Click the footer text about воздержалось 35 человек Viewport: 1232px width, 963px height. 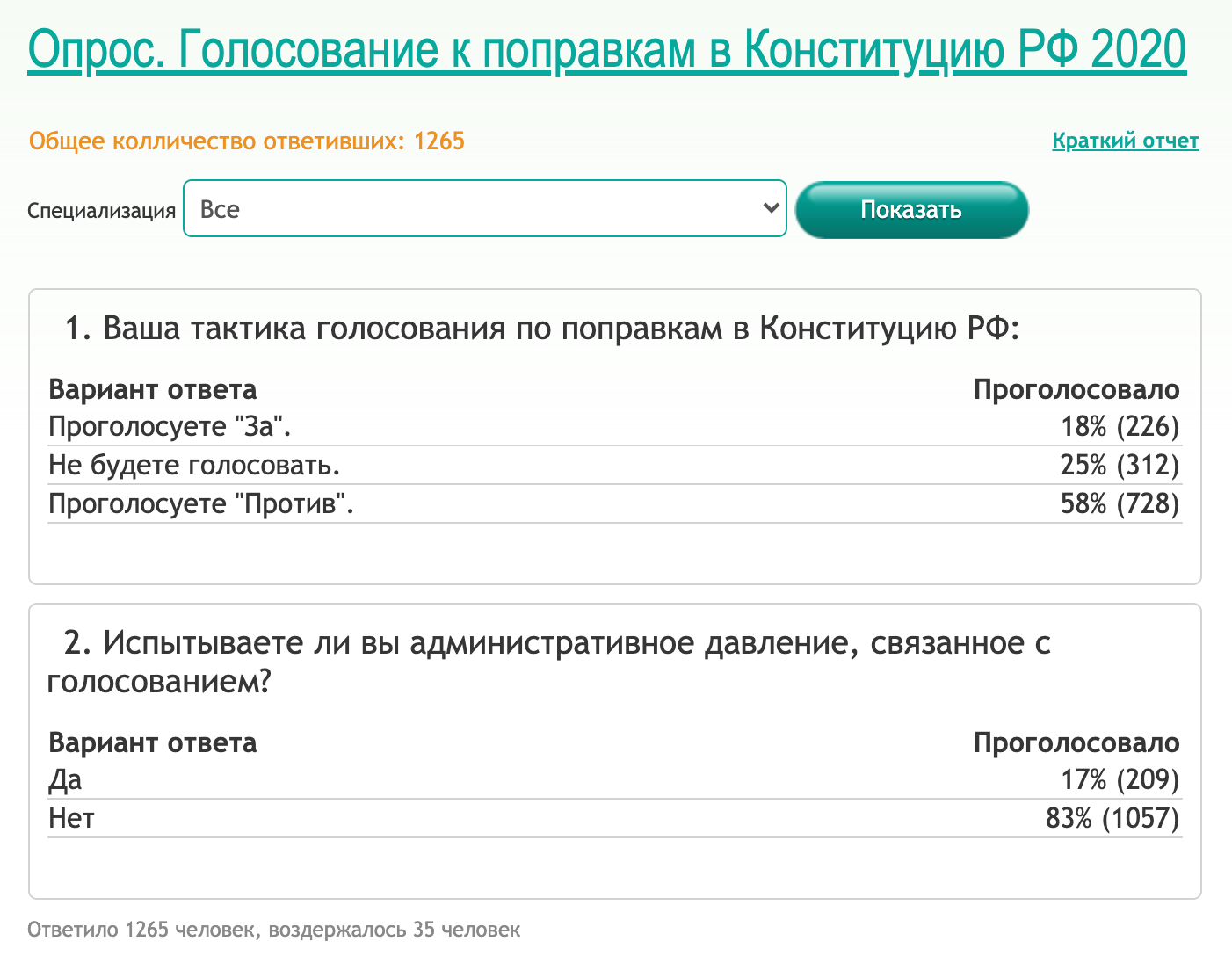pyautogui.click(x=274, y=930)
